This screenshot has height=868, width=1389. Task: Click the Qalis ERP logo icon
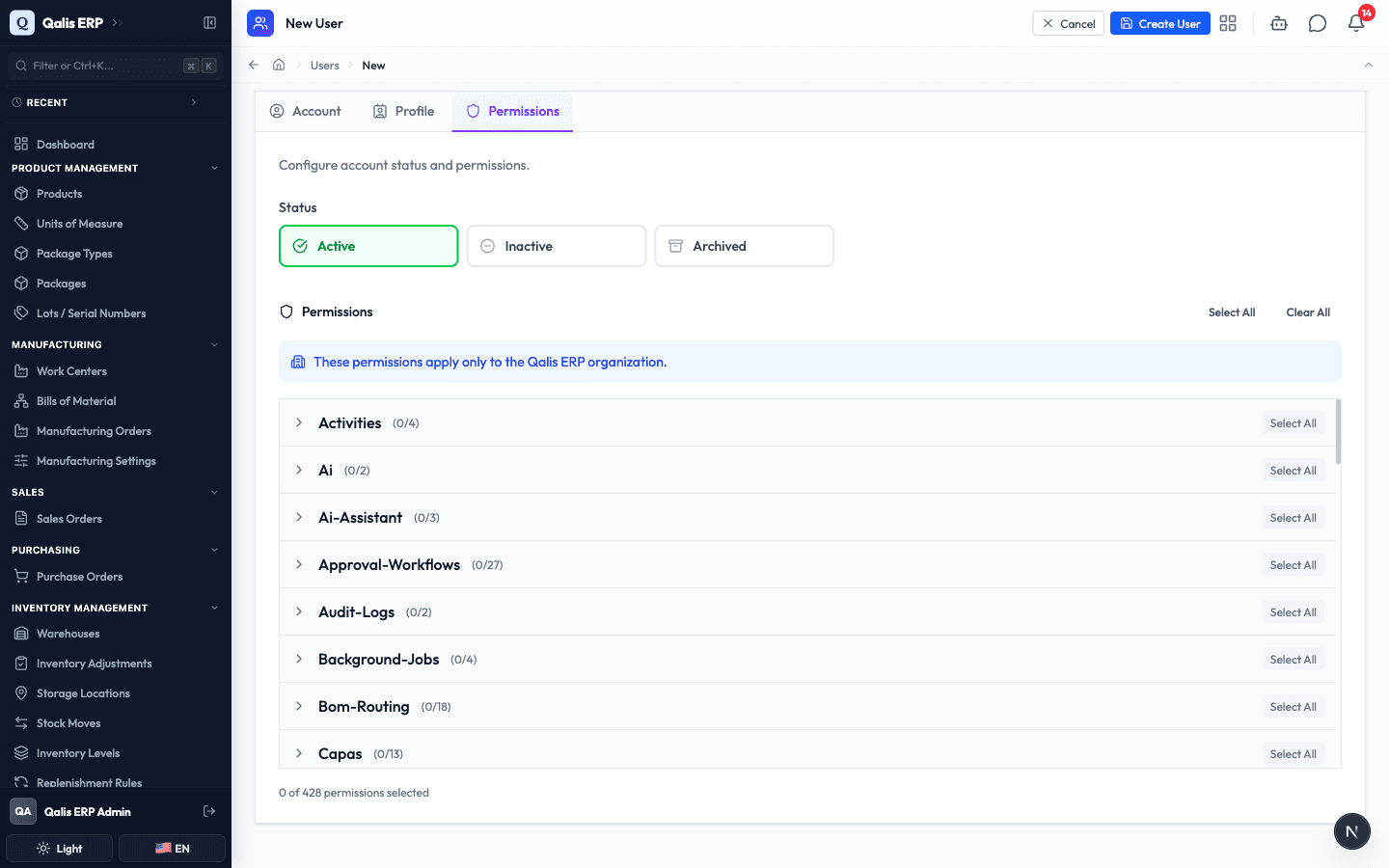tap(22, 22)
